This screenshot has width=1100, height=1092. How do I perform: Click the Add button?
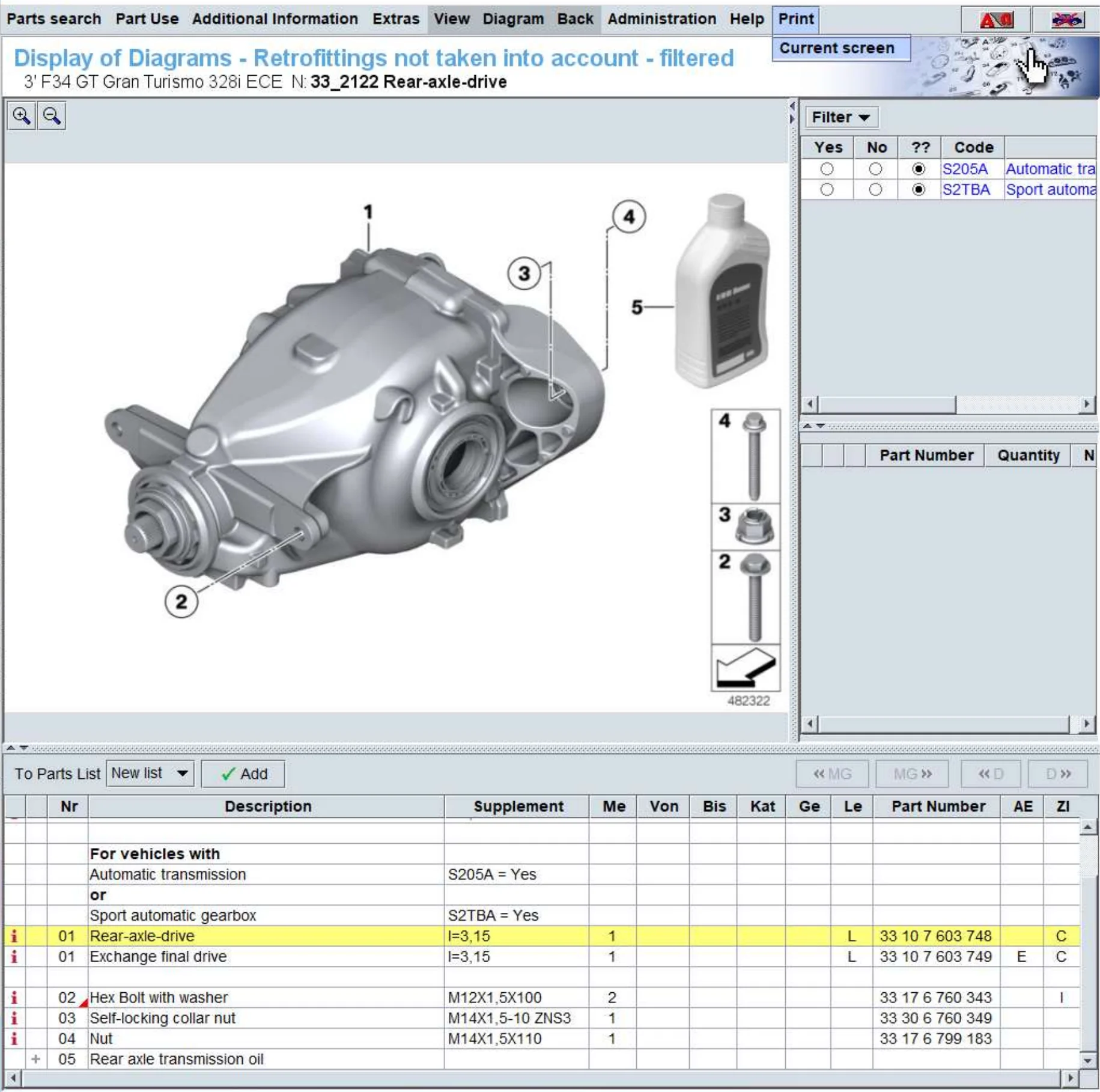point(243,773)
